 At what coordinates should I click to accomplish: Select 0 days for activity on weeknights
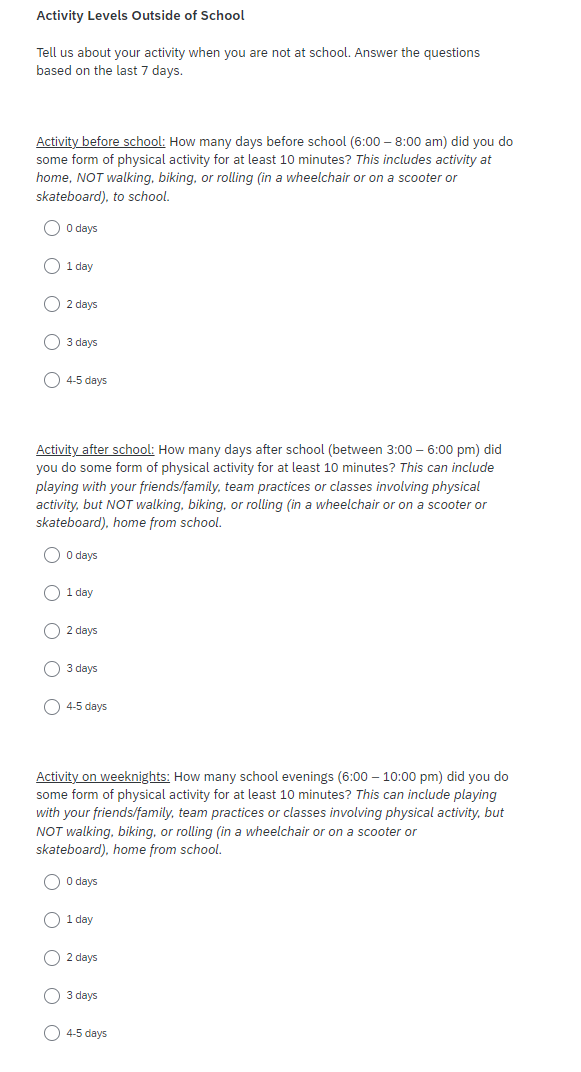(52, 882)
